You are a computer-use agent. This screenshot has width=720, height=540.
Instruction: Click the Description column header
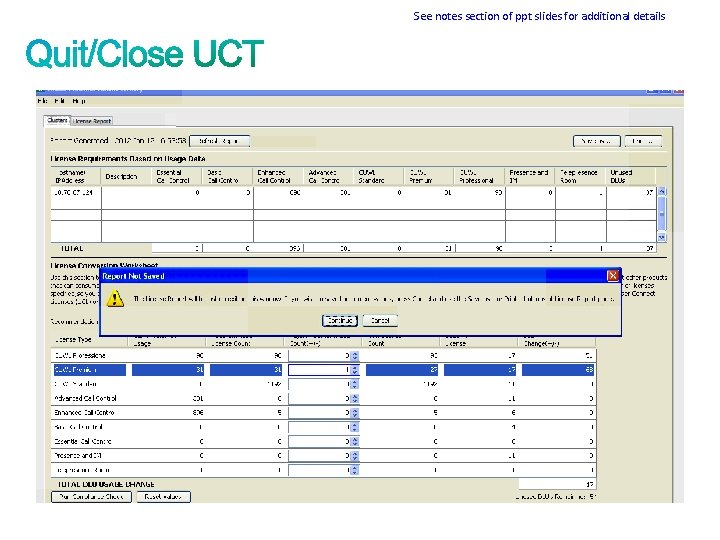(x=121, y=176)
